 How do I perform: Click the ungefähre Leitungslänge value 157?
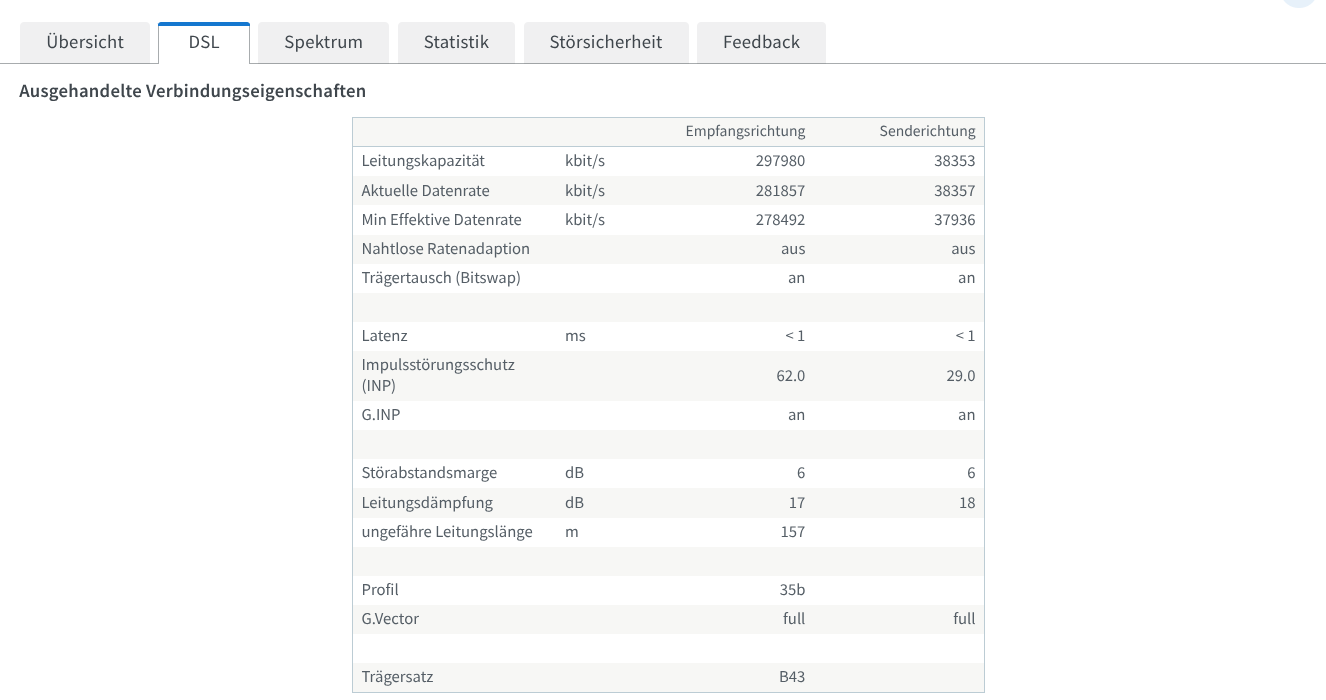coord(792,532)
